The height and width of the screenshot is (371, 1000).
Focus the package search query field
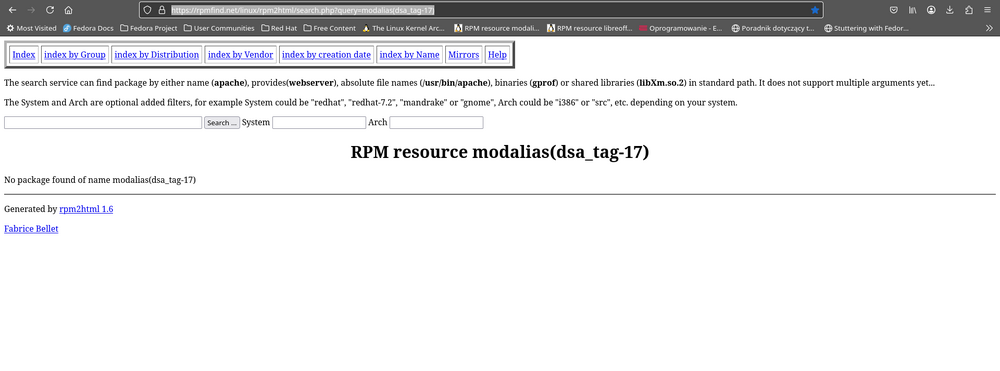(103, 122)
